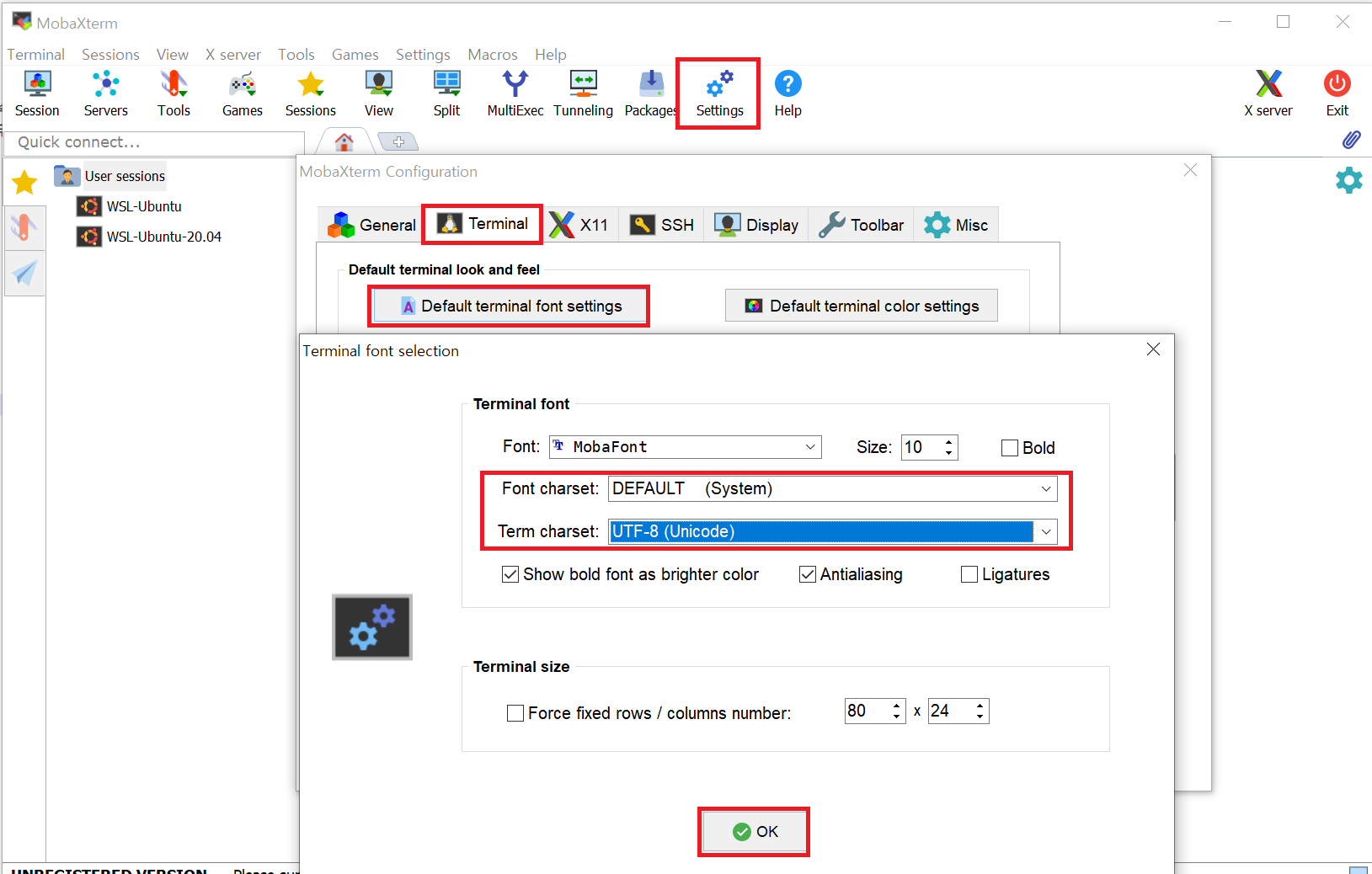This screenshot has width=1372, height=874.
Task: Open the X server menu
Action: pyautogui.click(x=233, y=55)
